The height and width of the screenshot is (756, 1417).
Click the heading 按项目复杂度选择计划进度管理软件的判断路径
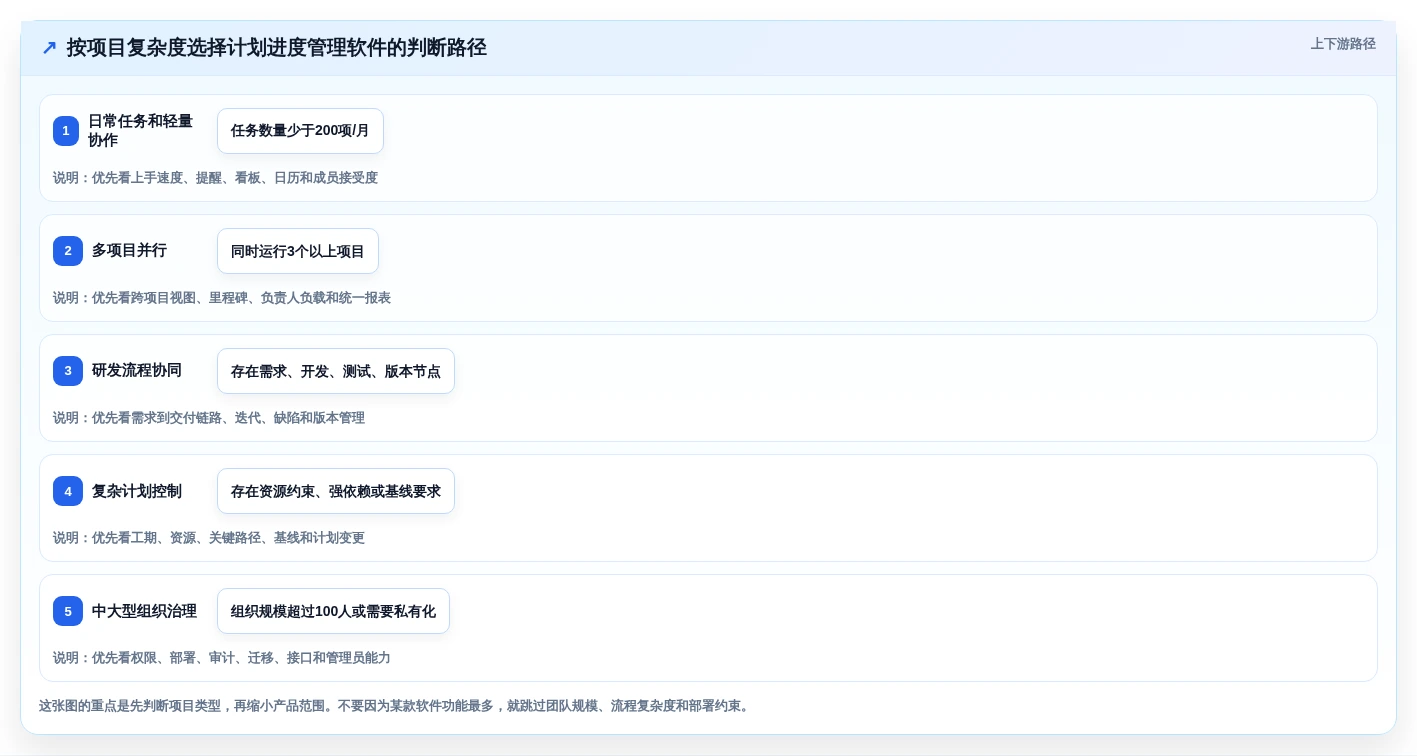click(x=277, y=47)
